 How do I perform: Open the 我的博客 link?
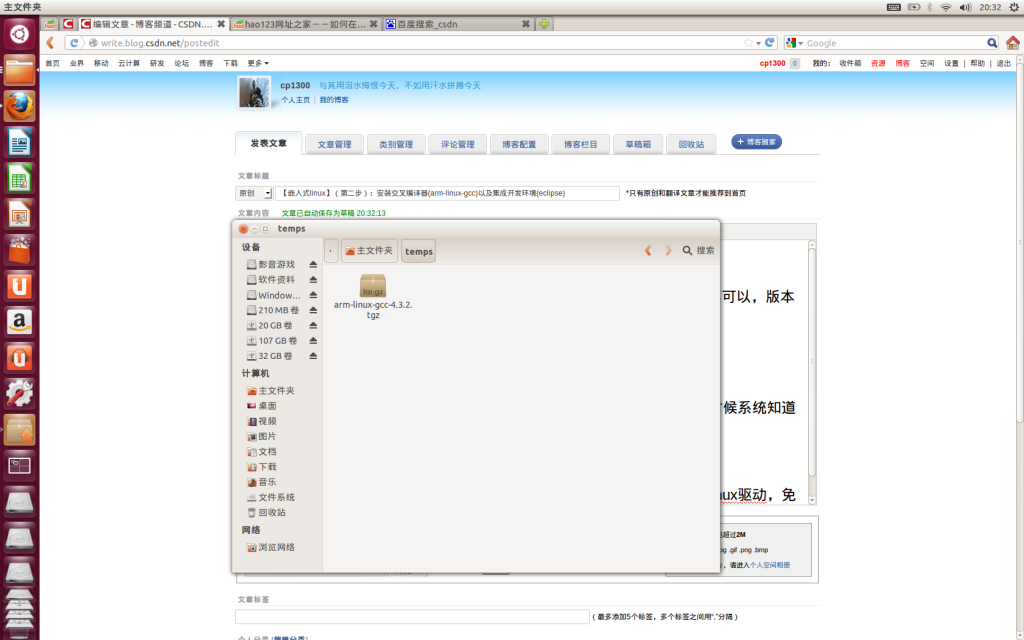334,100
